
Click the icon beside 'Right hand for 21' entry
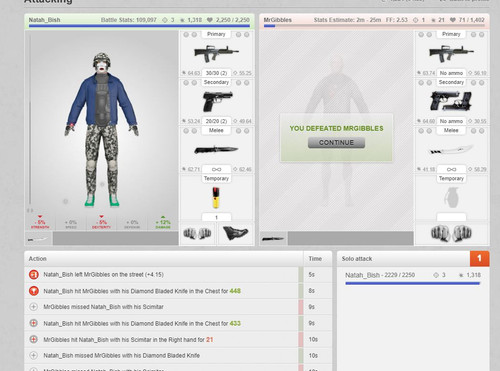(x=33, y=339)
